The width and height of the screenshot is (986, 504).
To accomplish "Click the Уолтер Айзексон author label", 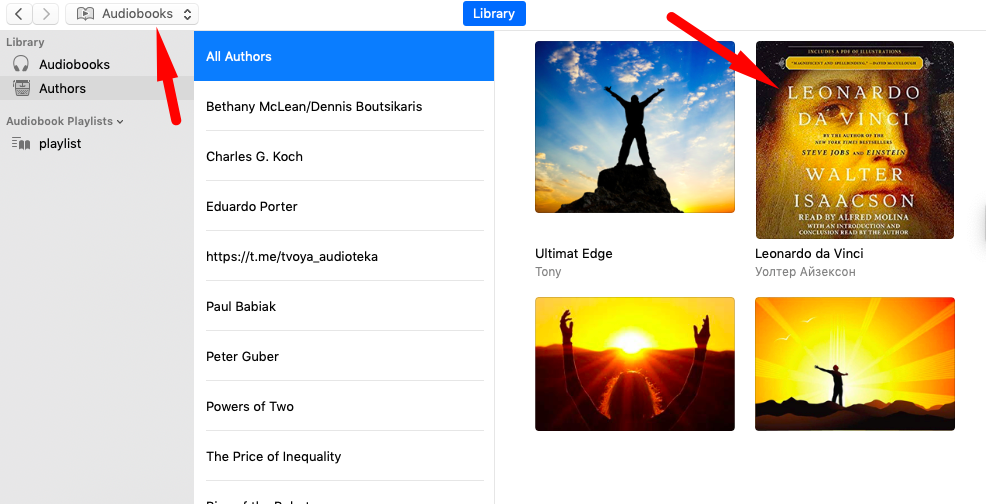I will tap(805, 272).
